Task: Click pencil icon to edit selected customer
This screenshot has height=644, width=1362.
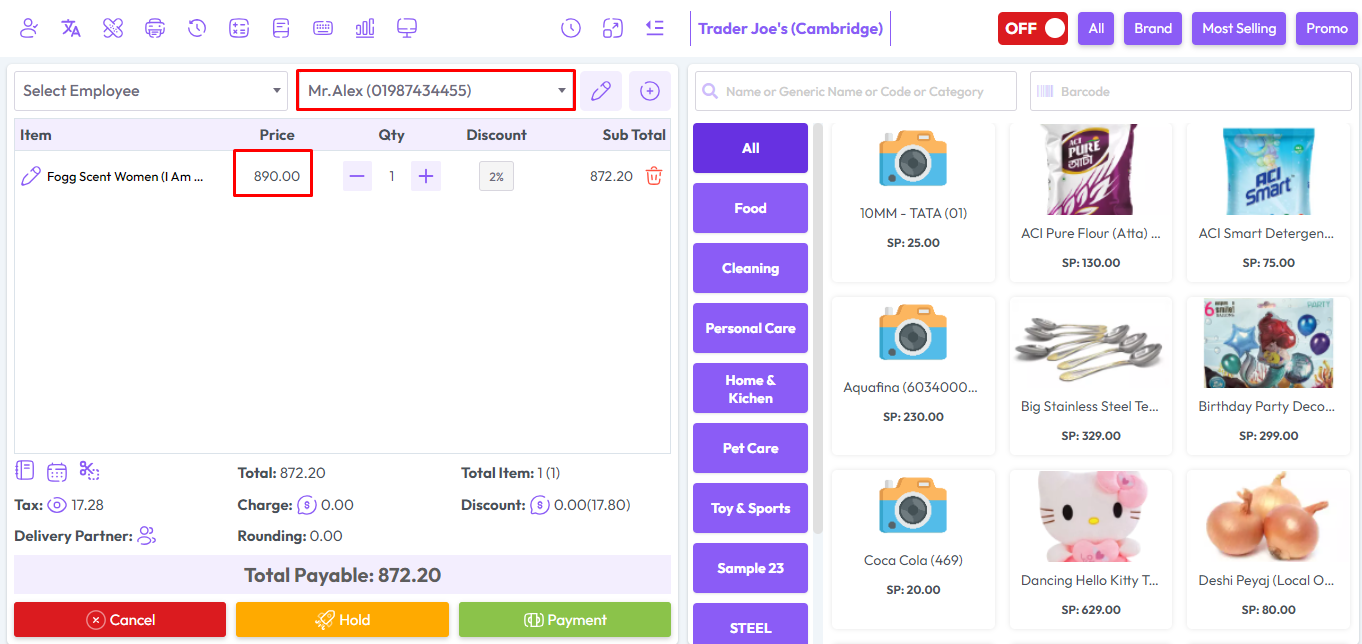Action: pyautogui.click(x=600, y=91)
